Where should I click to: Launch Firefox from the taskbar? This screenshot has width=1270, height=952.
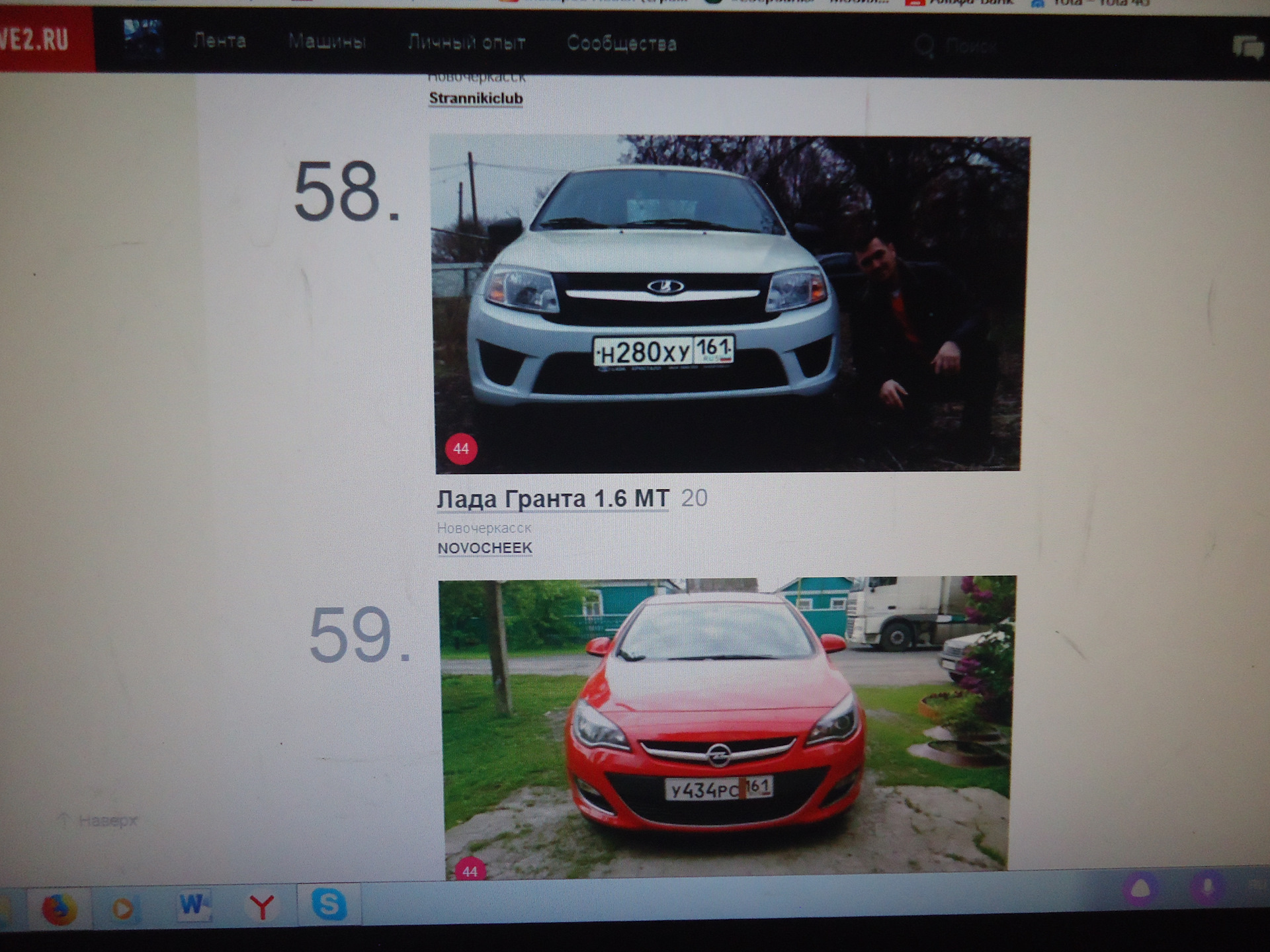pos(60,909)
